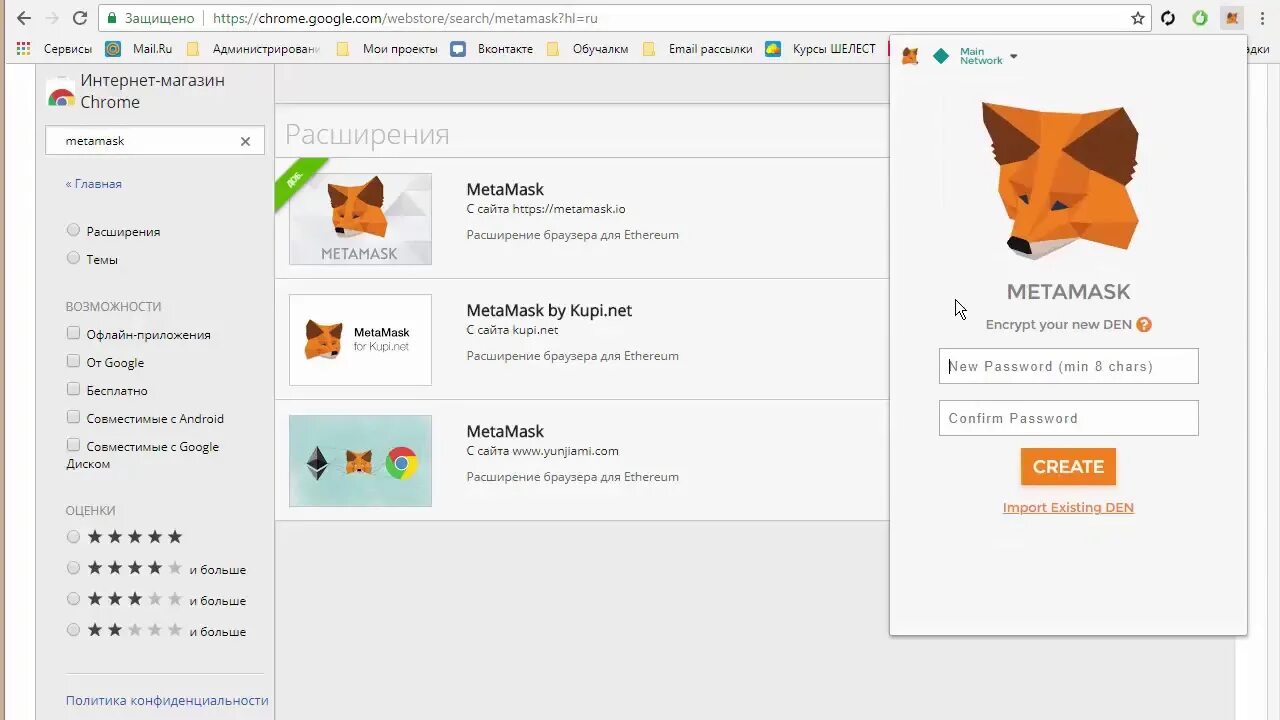1280x720 pixels.
Task: Open the Вконтакте bookmark
Action: (492, 48)
